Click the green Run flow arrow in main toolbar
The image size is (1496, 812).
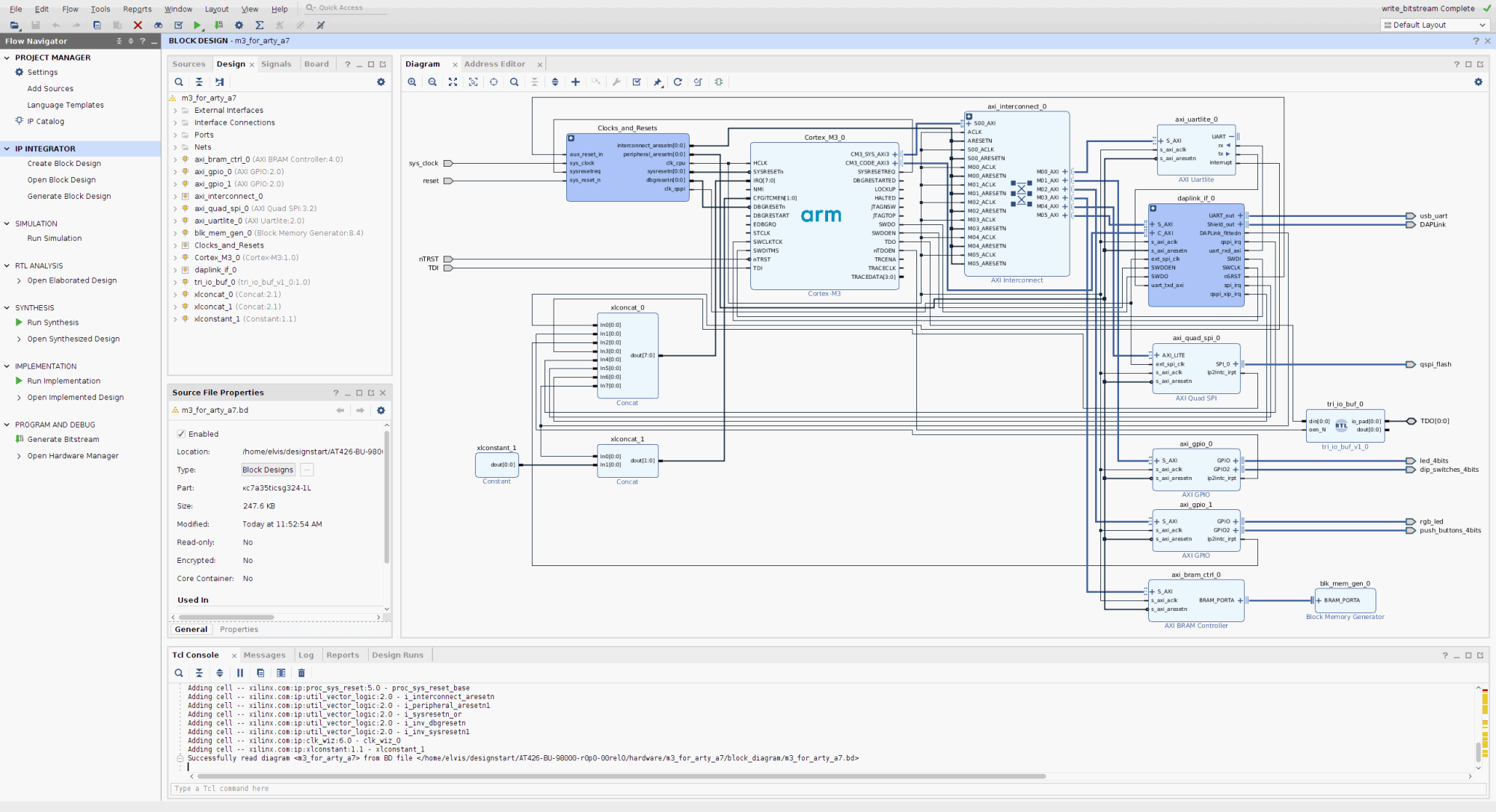pyautogui.click(x=197, y=25)
